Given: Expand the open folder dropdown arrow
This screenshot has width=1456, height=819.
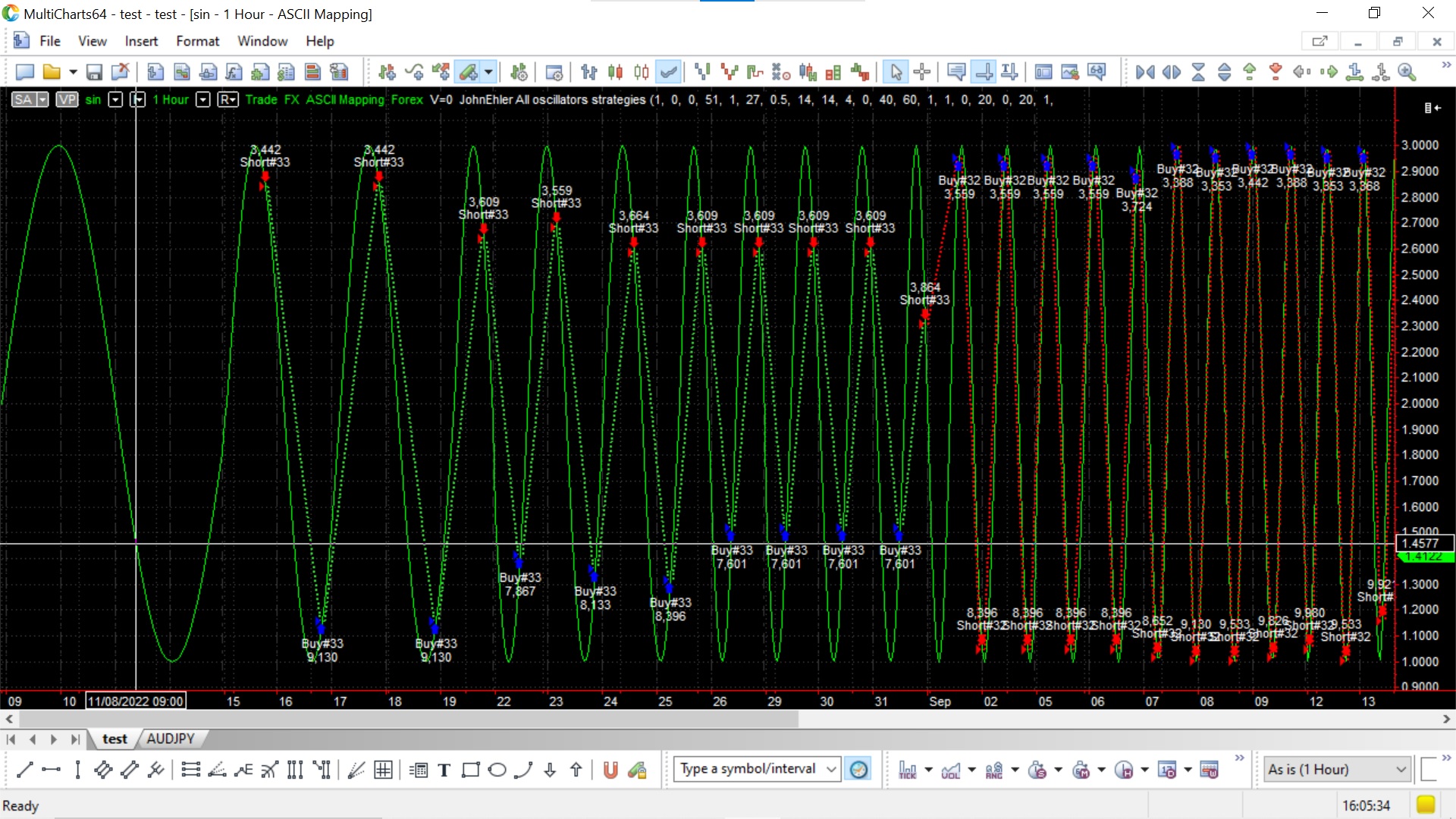Looking at the screenshot, I should pyautogui.click(x=73, y=72).
